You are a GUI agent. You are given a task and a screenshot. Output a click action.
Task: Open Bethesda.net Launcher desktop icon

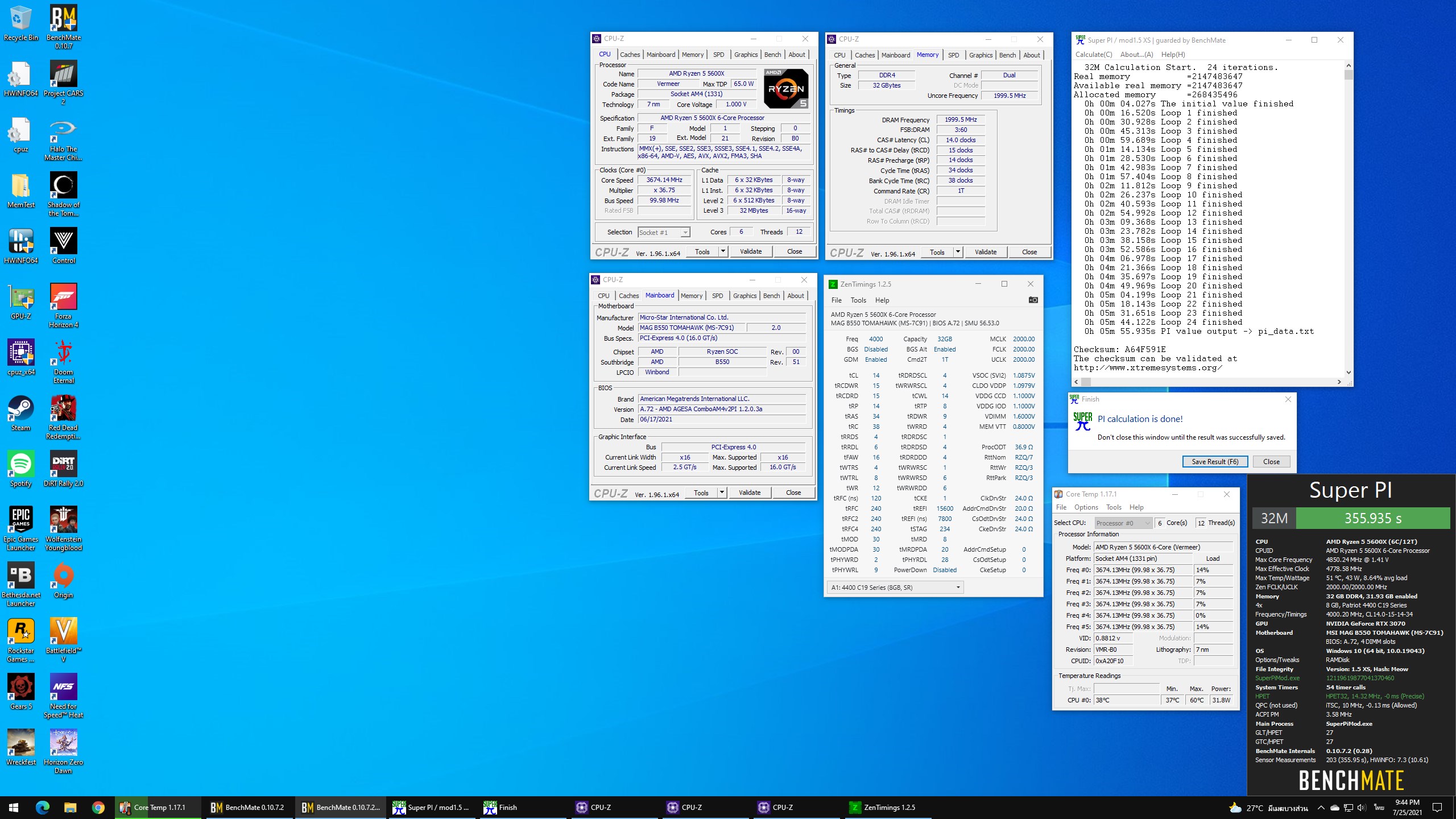click(x=21, y=585)
